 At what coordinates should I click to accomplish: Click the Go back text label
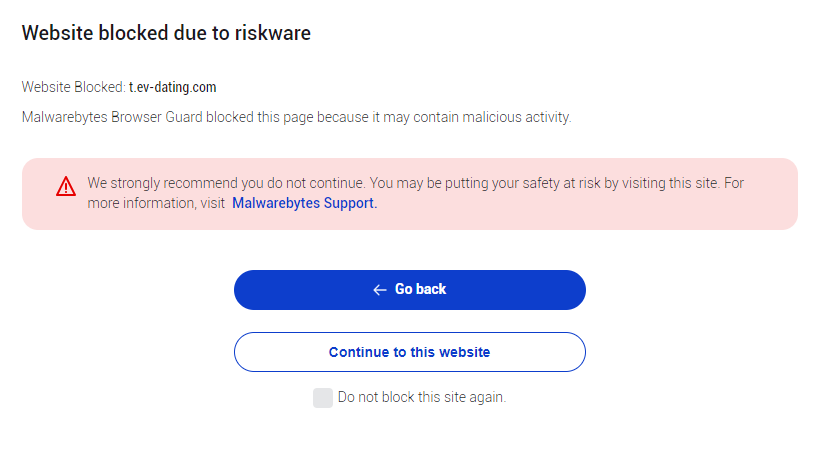(x=420, y=289)
